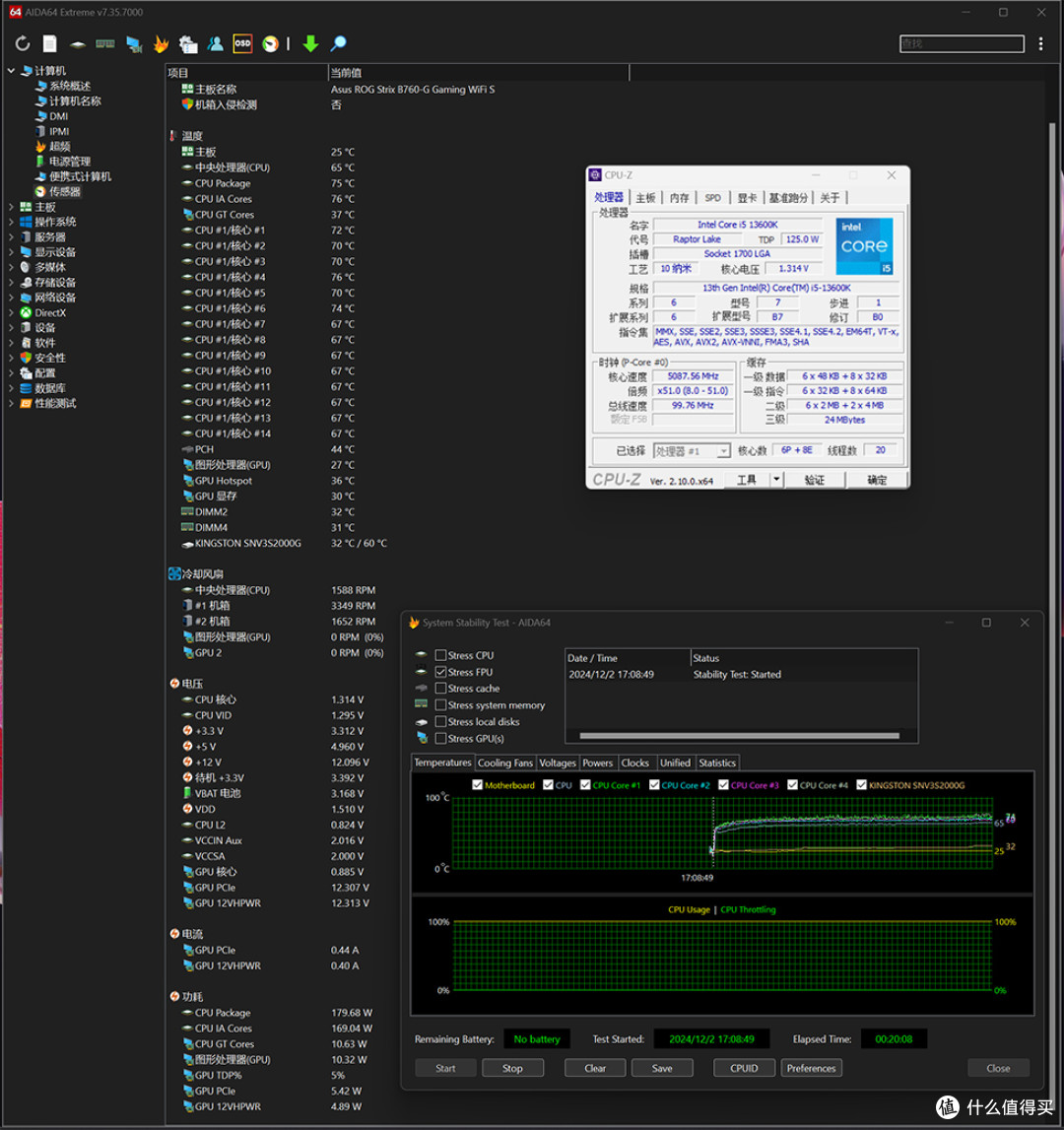Click the Stop button in stability test
The image size is (1064, 1130).
(x=512, y=1068)
